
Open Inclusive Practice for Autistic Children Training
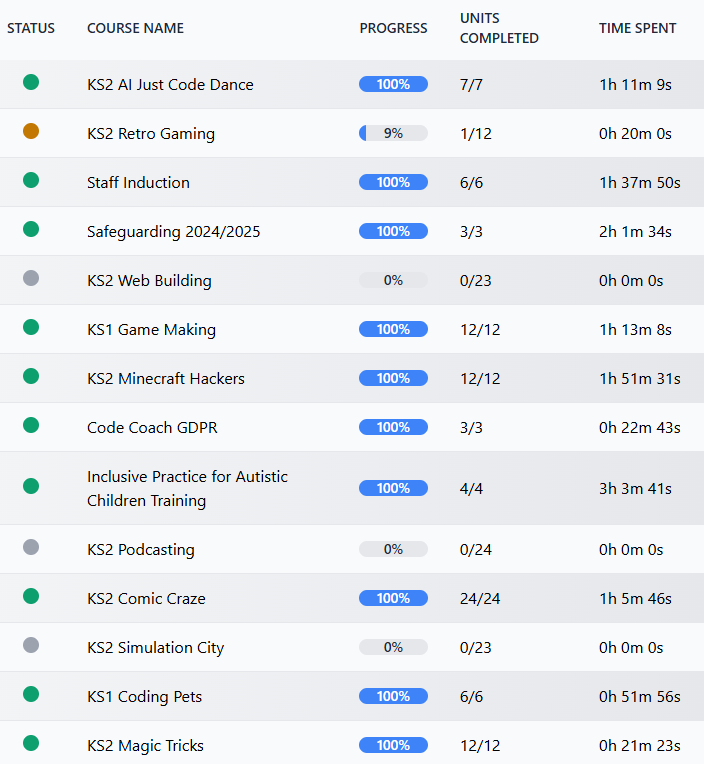coord(187,488)
